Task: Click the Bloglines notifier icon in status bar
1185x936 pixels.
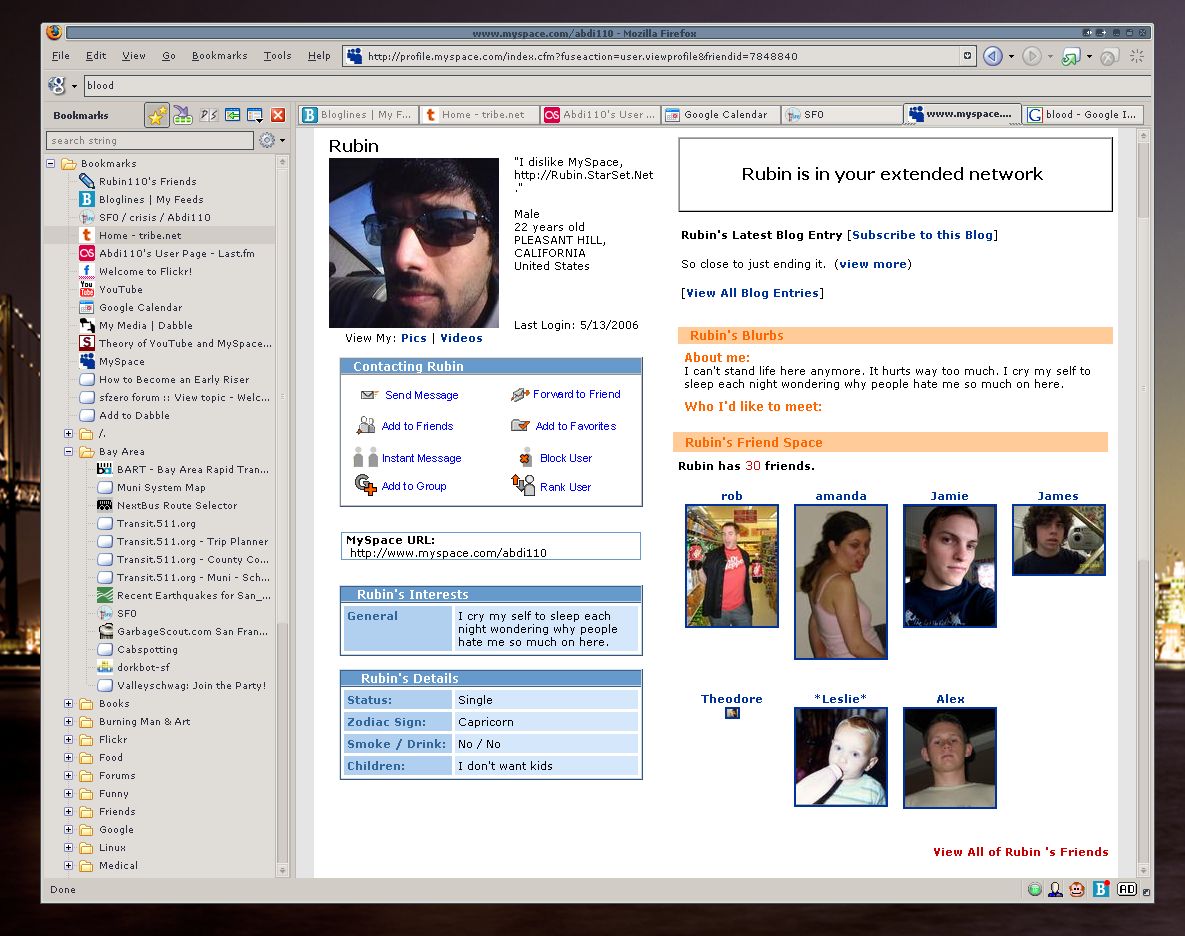Action: click(x=1101, y=889)
